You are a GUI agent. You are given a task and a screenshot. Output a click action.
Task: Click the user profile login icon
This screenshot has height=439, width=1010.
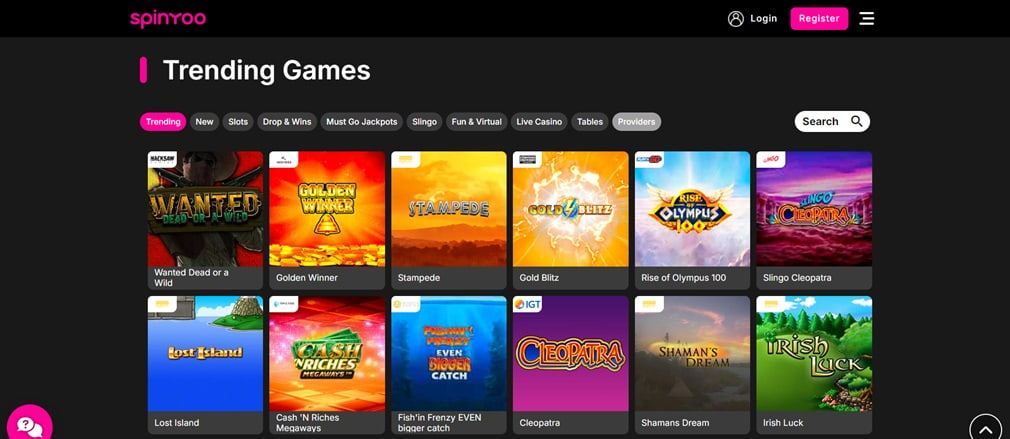click(x=736, y=19)
